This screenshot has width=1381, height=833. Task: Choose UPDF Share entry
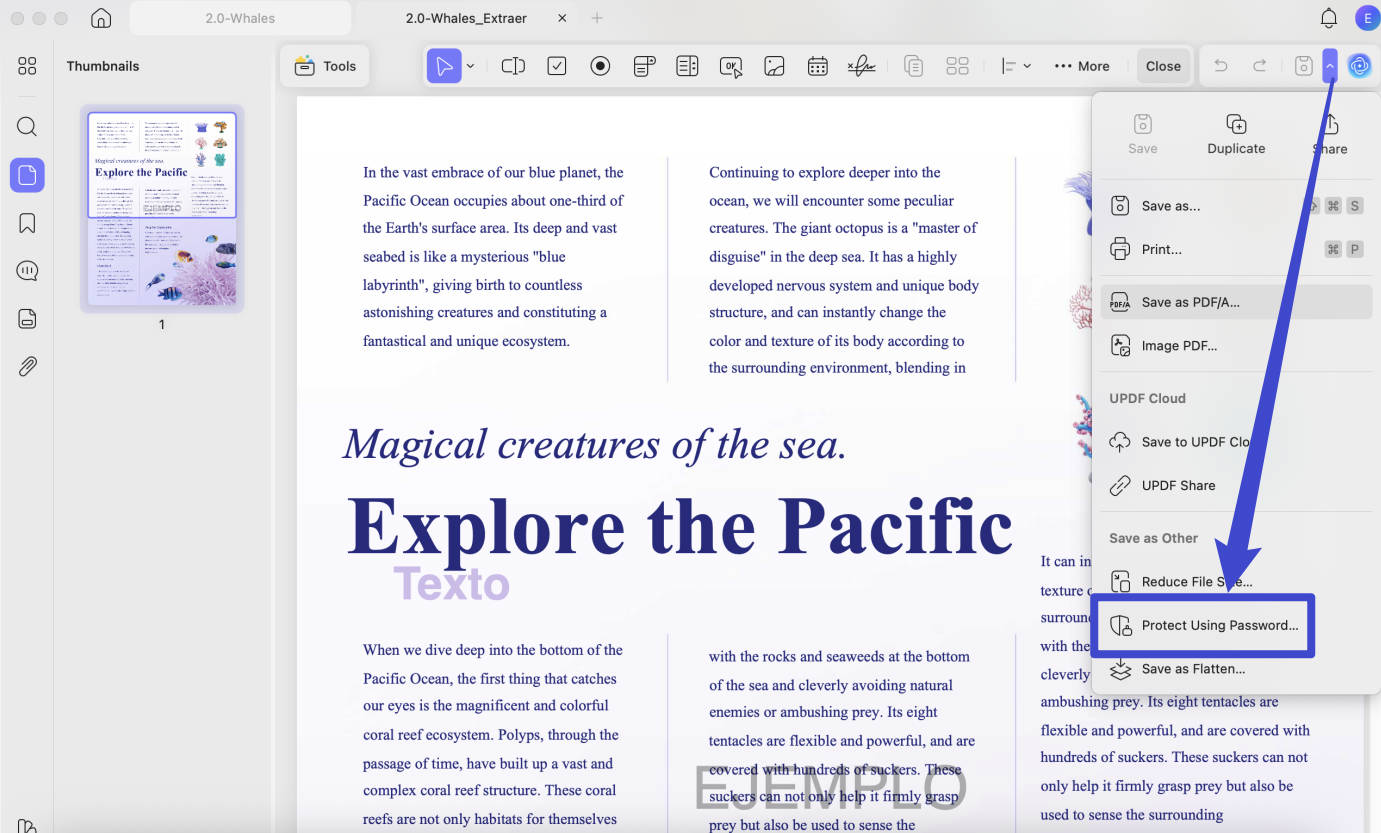(x=1236, y=486)
